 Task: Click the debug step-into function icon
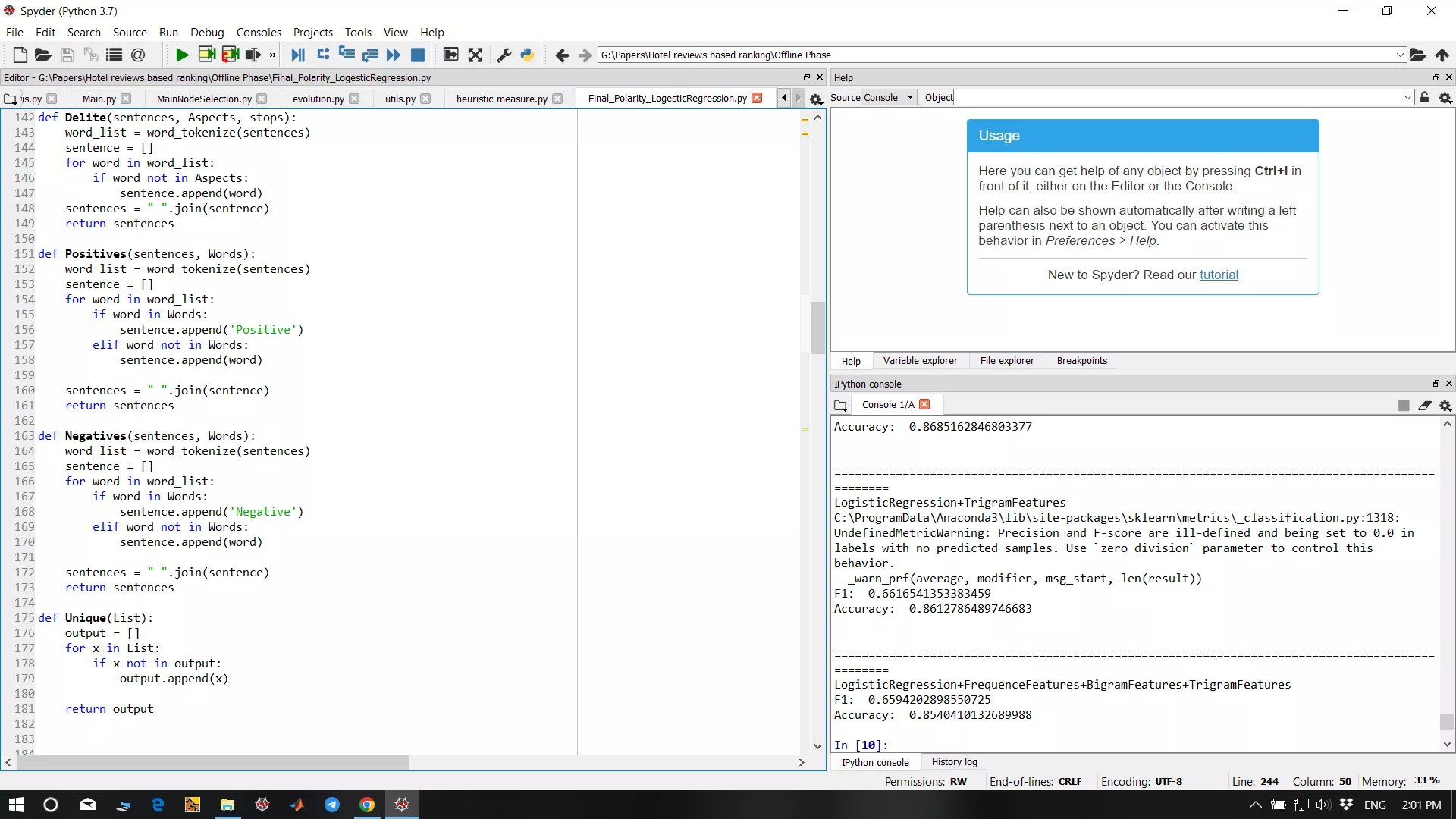(x=347, y=55)
